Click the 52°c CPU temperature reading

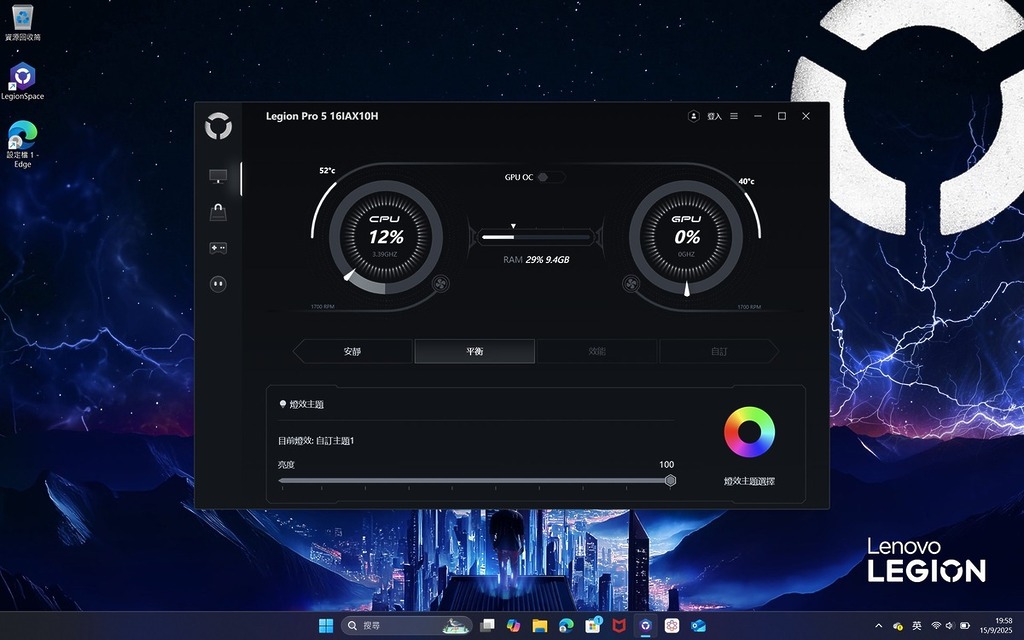click(x=327, y=170)
